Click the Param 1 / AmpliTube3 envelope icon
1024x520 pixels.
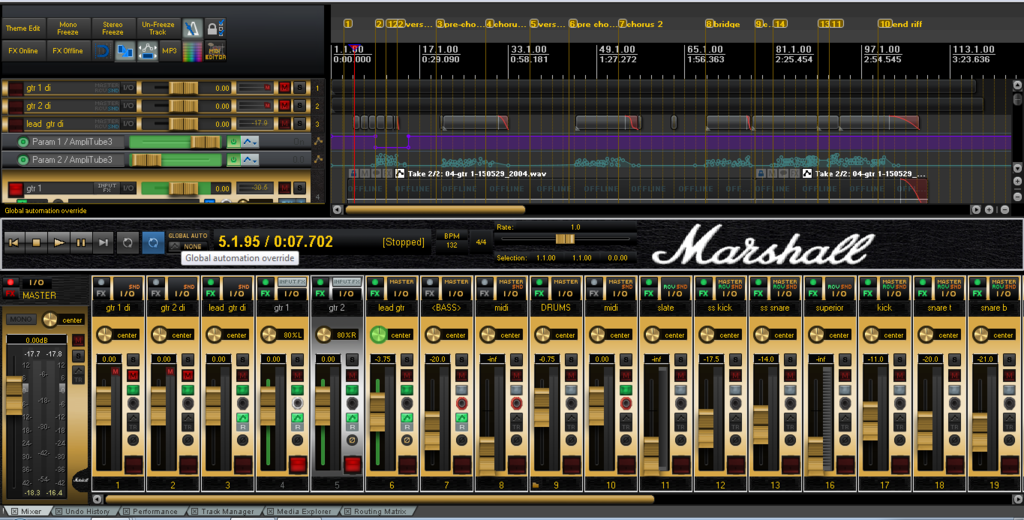pyautogui.click(x=318, y=141)
